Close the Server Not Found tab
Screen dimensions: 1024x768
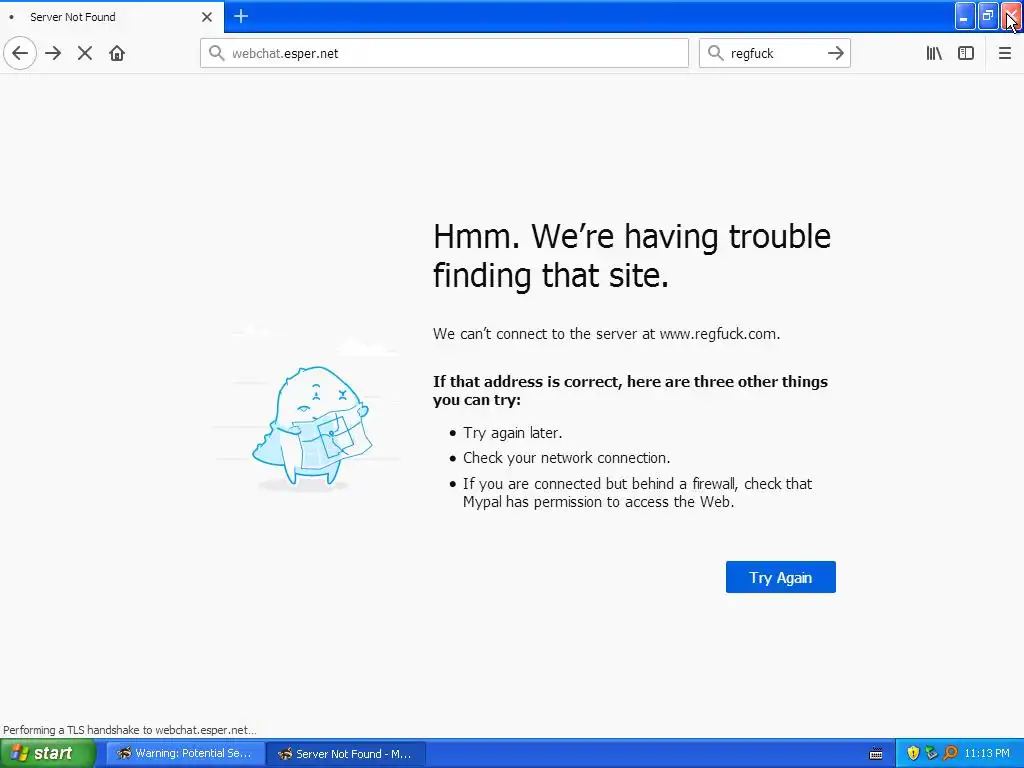(207, 17)
